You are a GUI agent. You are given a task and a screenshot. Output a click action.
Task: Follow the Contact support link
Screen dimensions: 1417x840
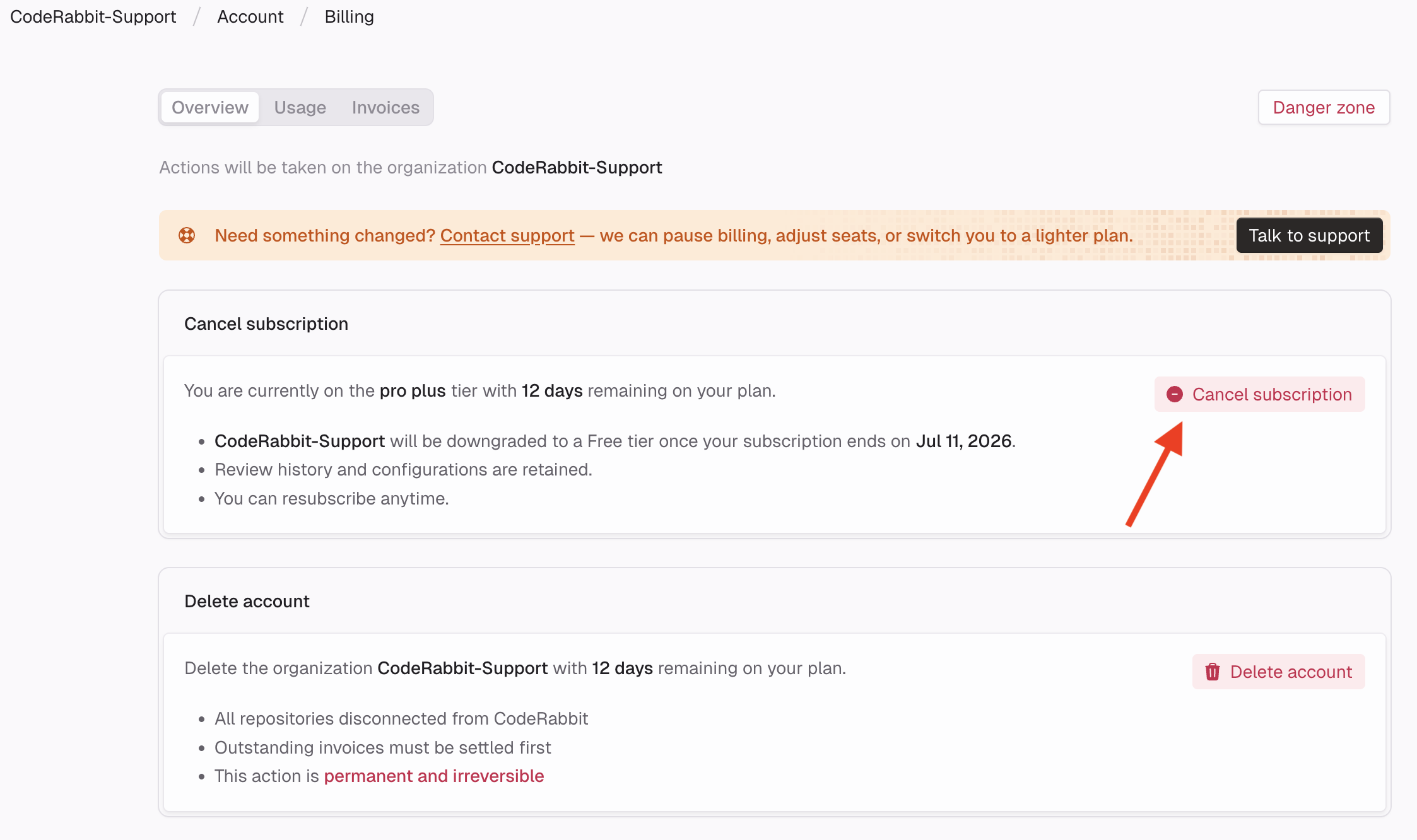coord(507,235)
